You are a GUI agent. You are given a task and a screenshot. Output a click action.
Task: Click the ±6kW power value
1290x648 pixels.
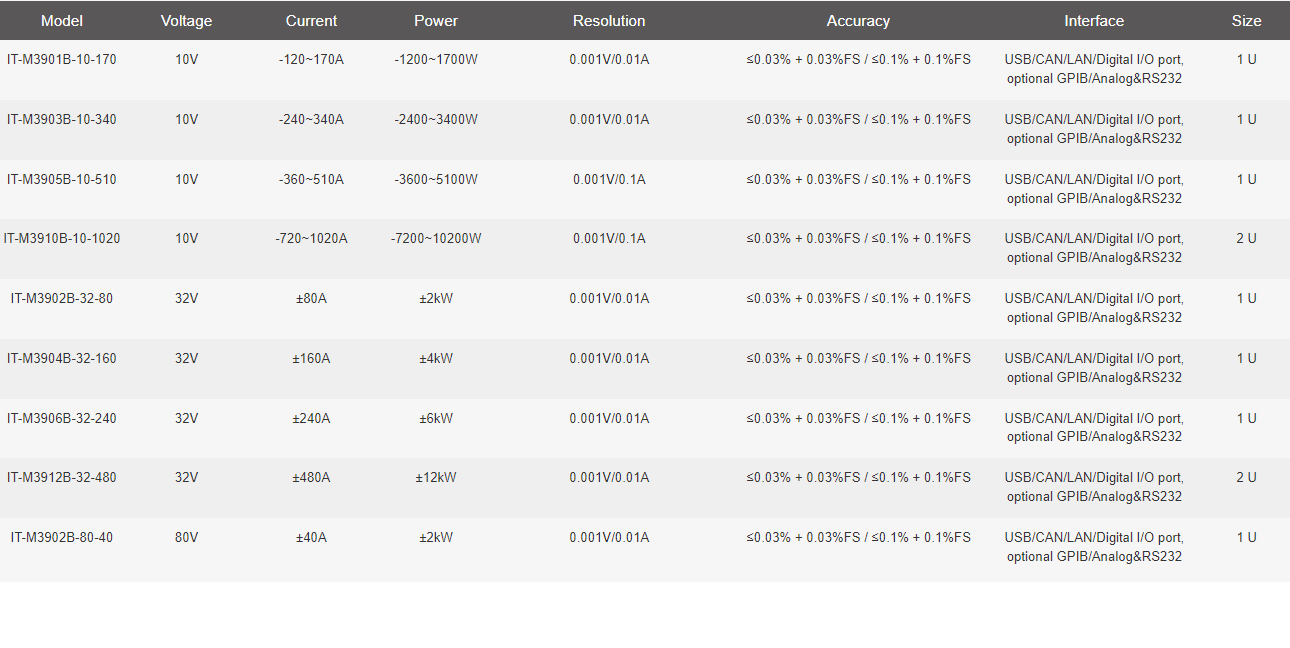pos(436,418)
